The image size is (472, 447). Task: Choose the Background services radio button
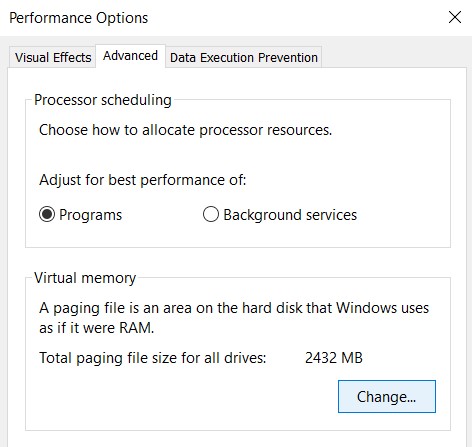[211, 214]
